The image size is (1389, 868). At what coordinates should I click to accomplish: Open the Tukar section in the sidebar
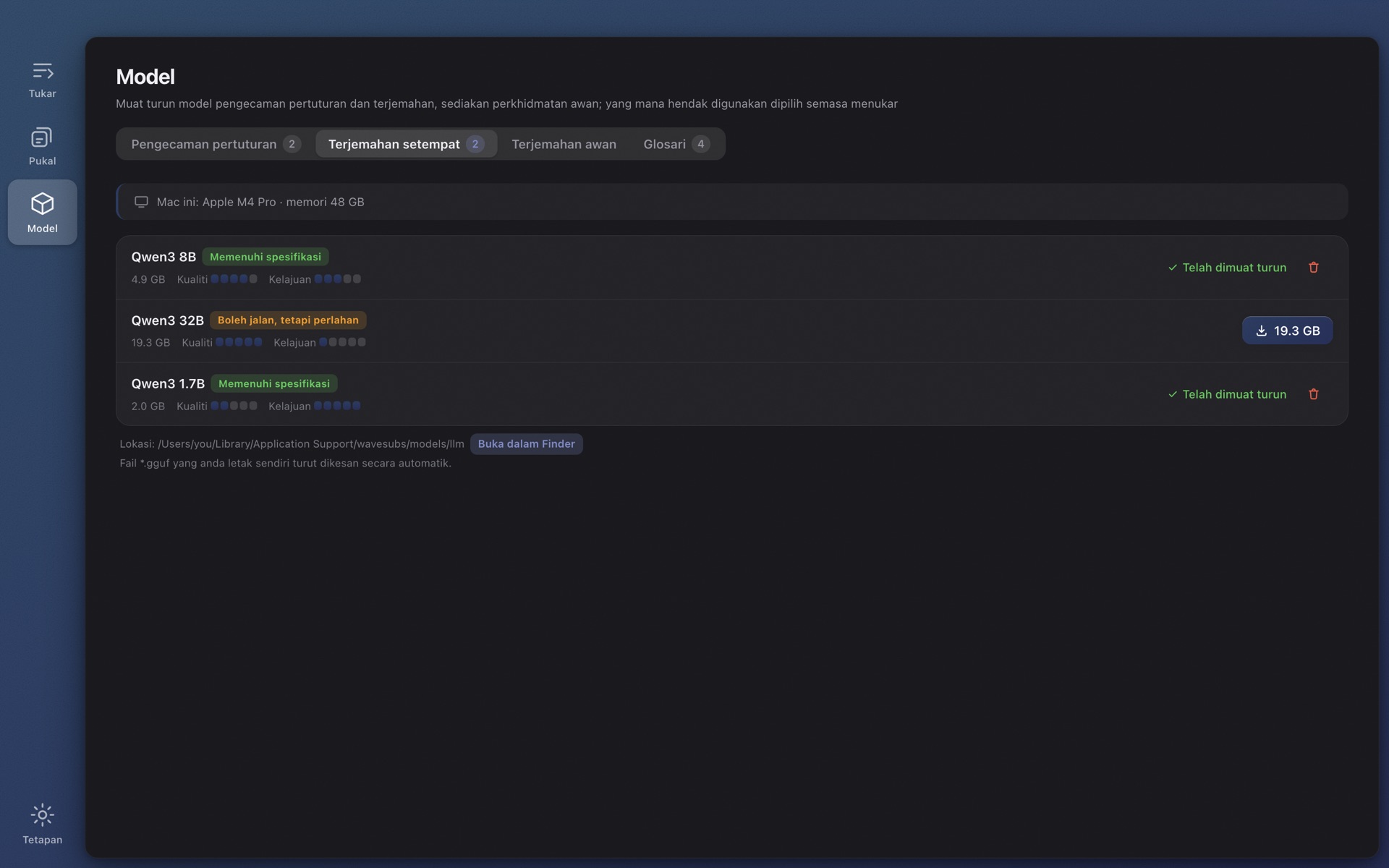point(42,80)
